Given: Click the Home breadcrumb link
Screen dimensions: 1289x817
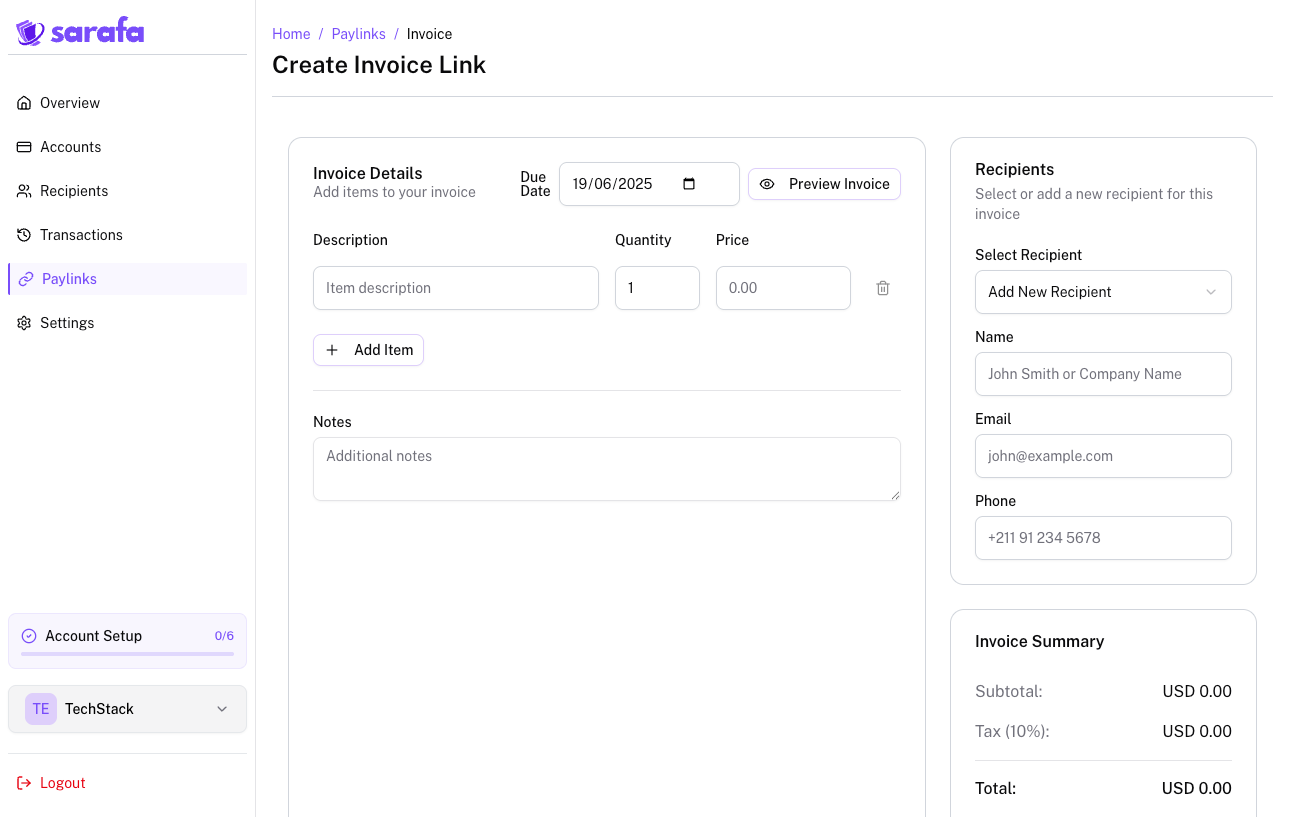Looking at the screenshot, I should pyautogui.click(x=291, y=34).
